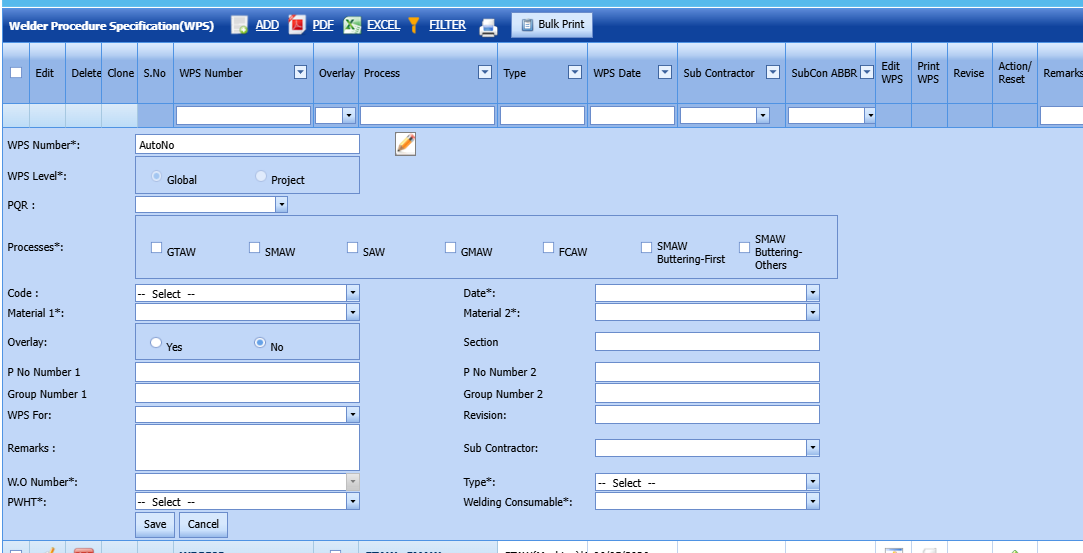
Task: Click the Group Number 2 field
Action: 707,394
